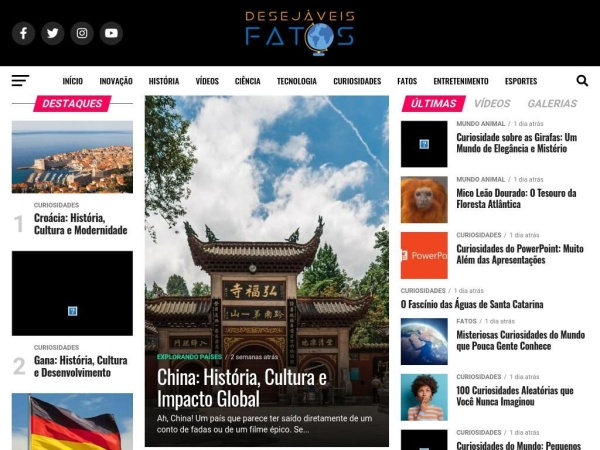Click the thinking woman thumbnail
600x450 pixels.
point(424,398)
